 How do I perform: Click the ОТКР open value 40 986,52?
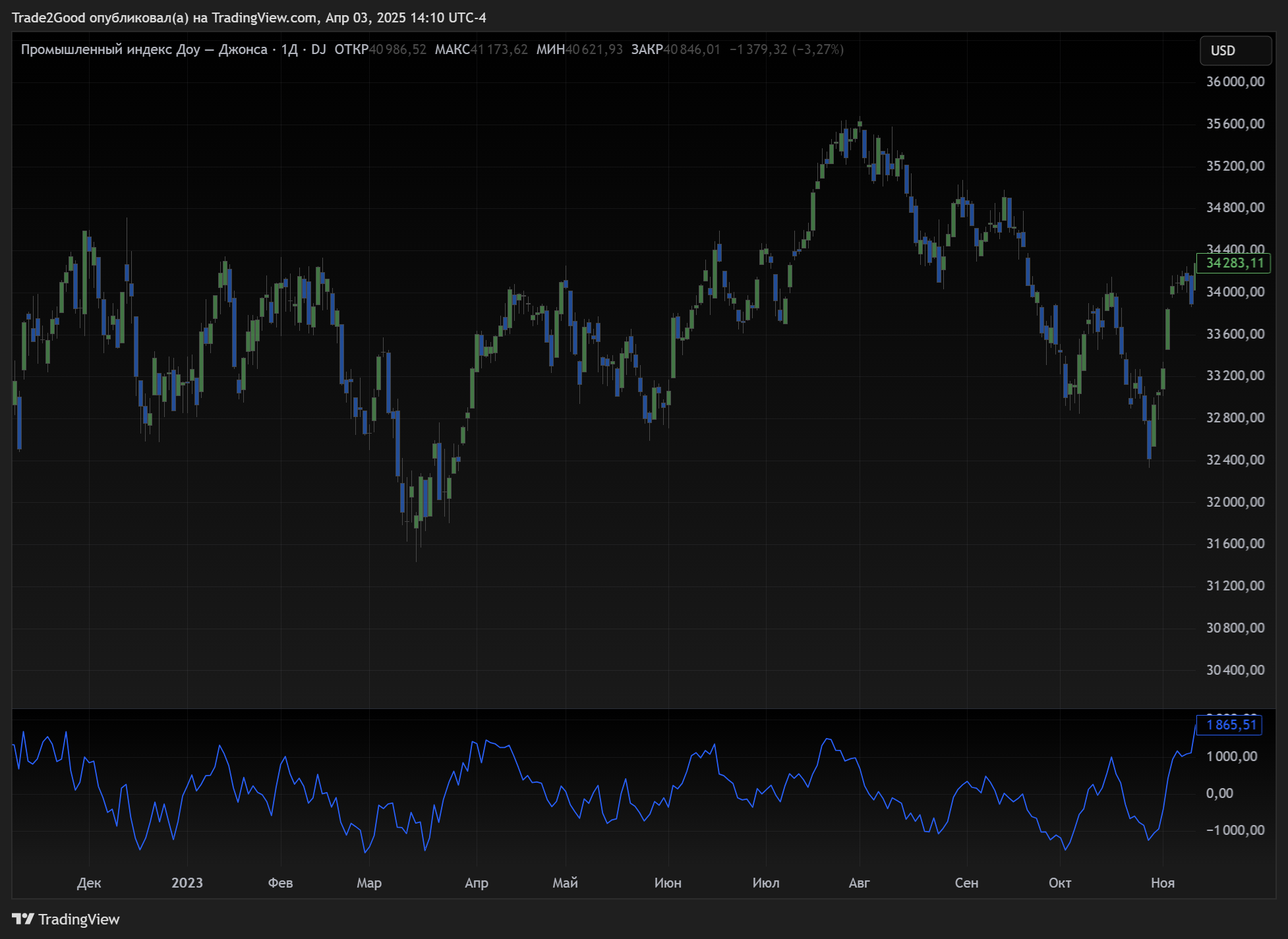point(397,49)
